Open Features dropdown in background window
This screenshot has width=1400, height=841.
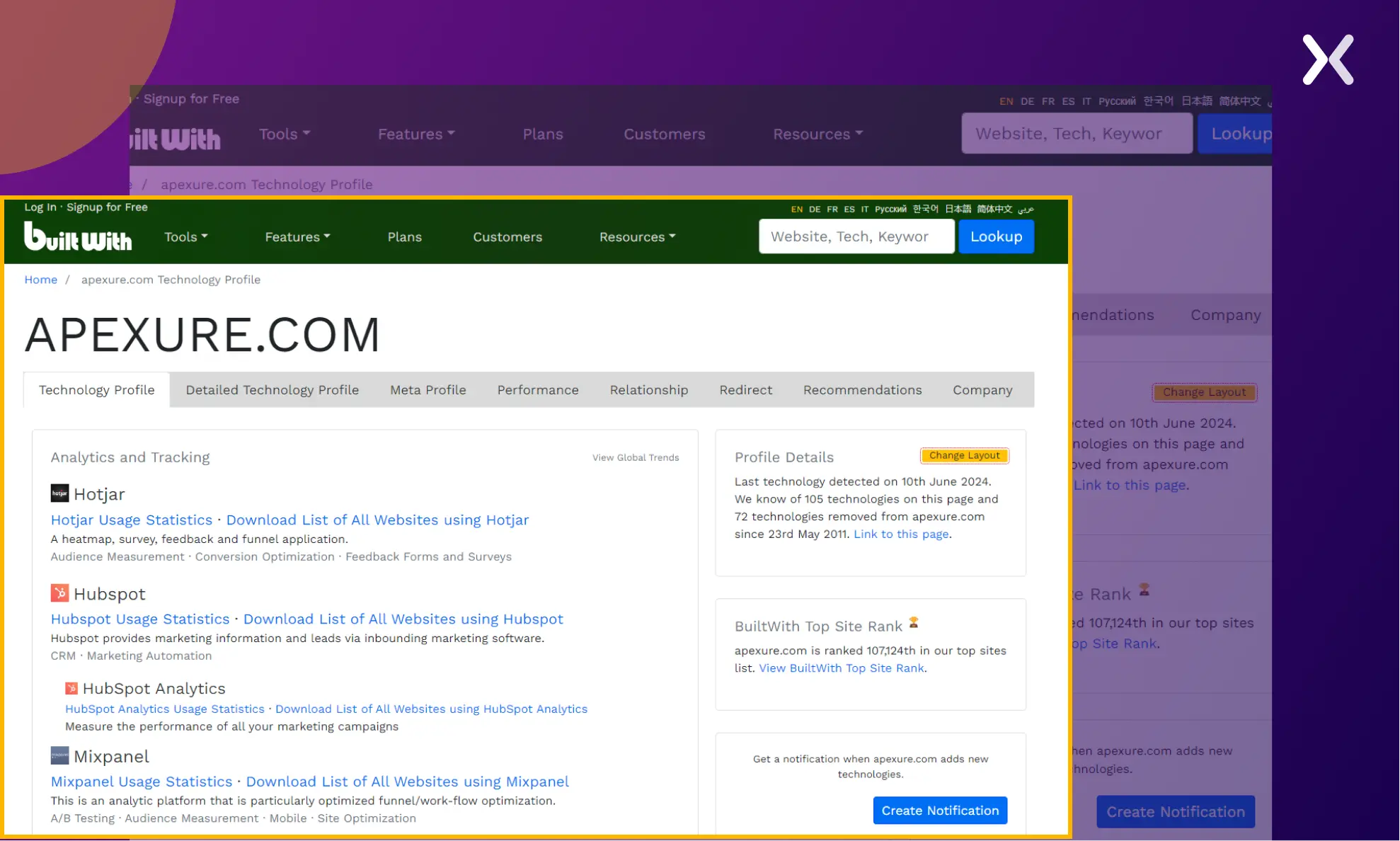tap(416, 135)
